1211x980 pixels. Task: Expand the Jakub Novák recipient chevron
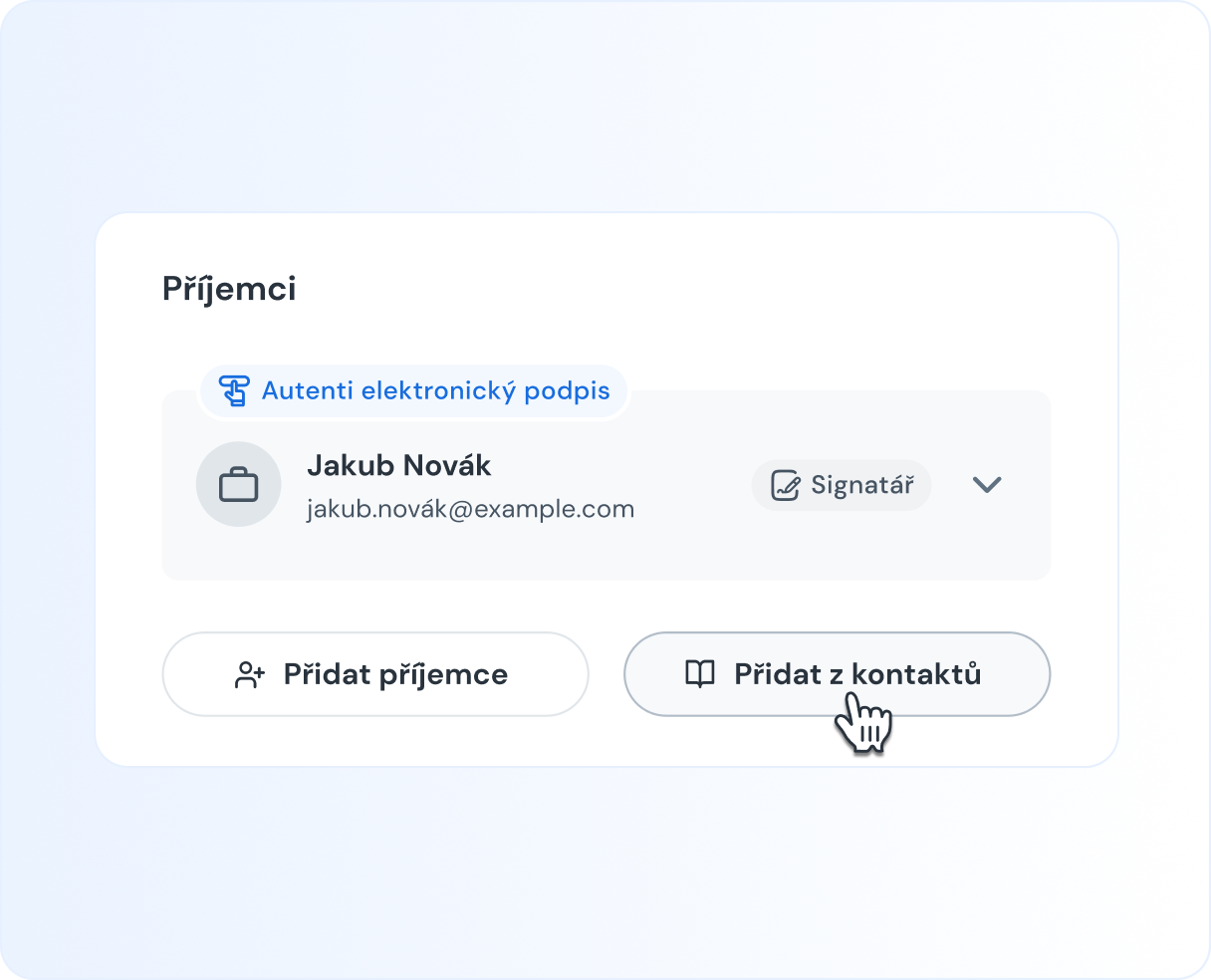tap(986, 485)
